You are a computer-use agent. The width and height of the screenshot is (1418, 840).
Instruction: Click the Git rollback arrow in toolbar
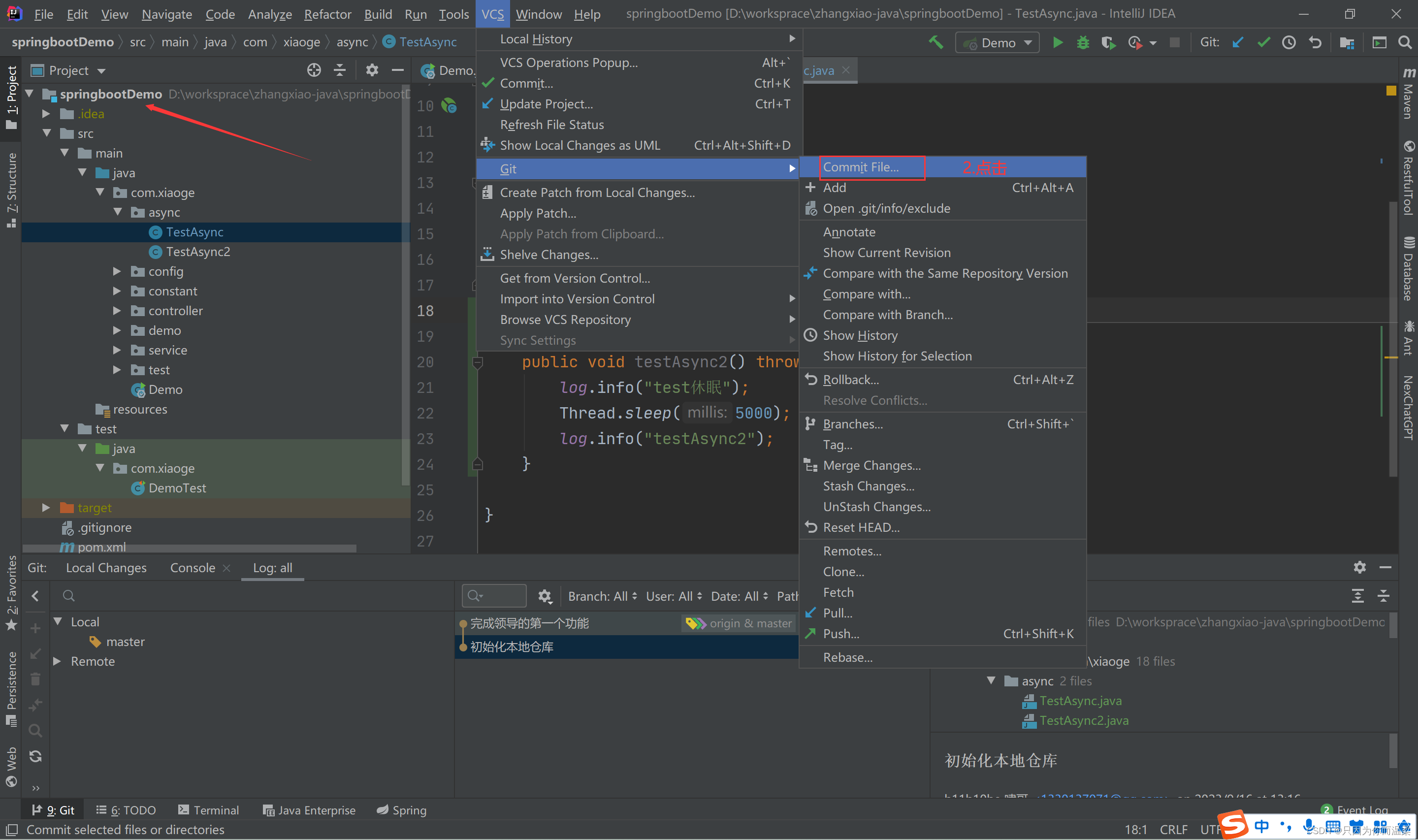[x=1315, y=42]
